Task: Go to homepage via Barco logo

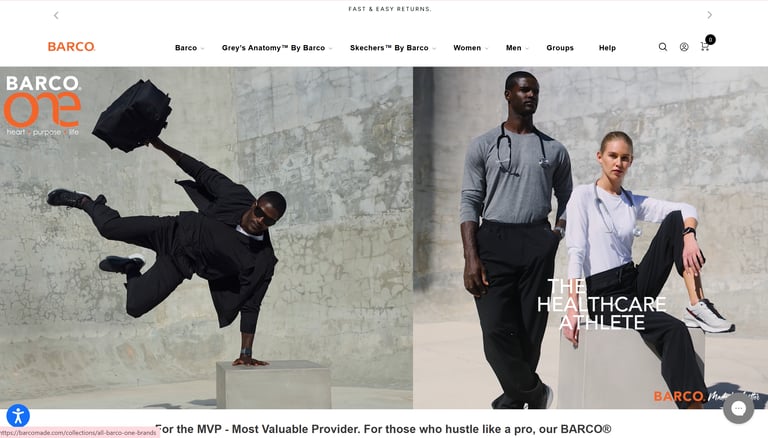Action: click(72, 47)
